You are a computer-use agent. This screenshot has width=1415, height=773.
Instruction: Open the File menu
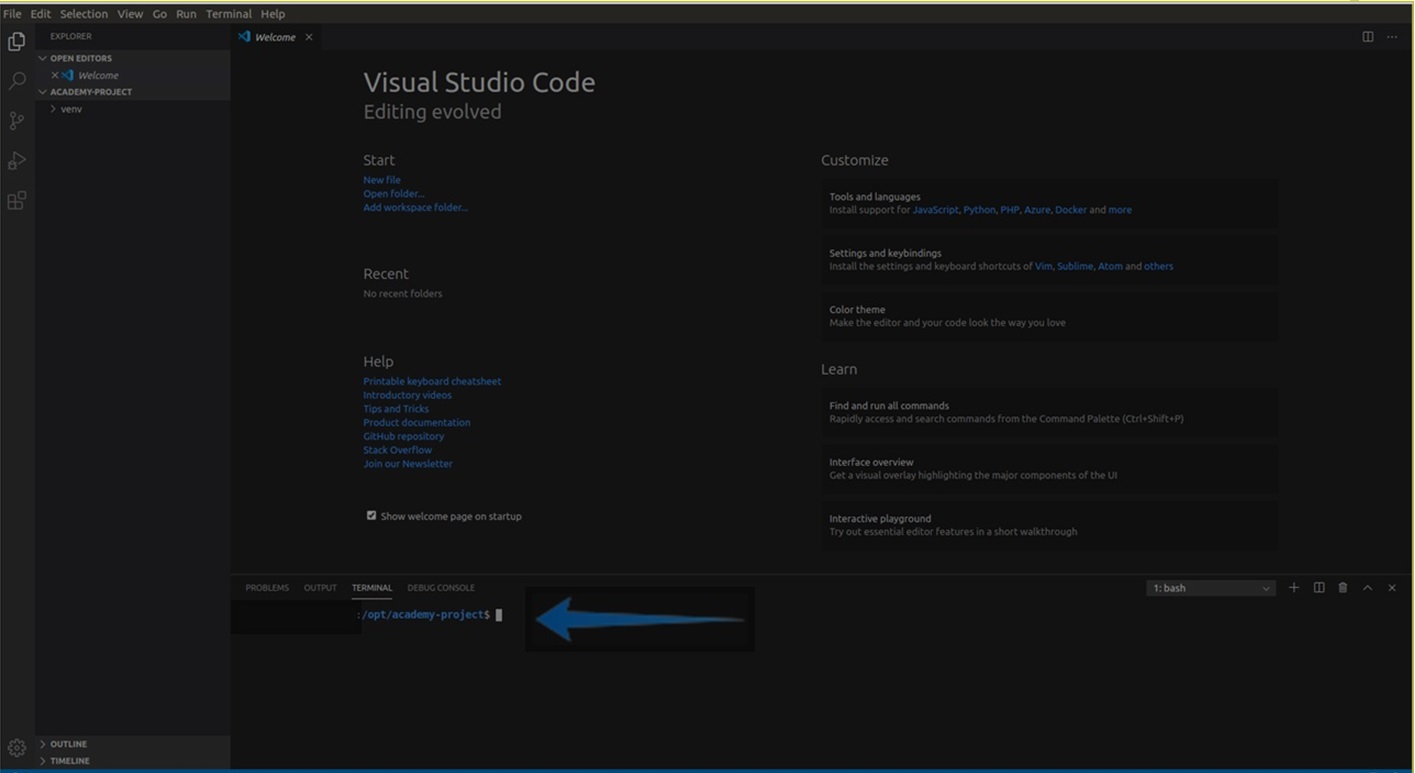tap(12, 14)
